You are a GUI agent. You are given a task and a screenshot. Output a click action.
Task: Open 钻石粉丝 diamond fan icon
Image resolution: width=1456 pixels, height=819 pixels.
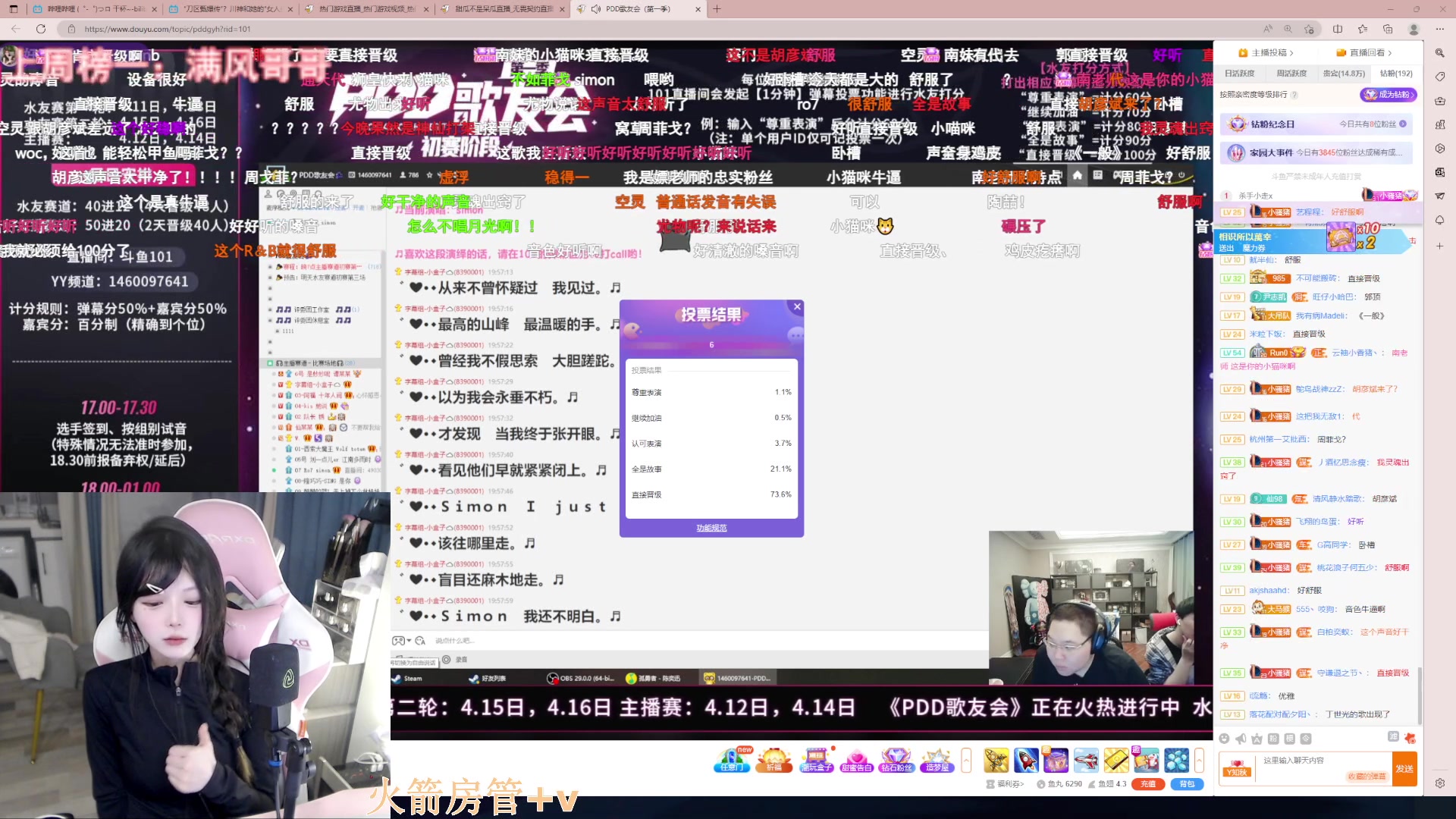(896, 760)
